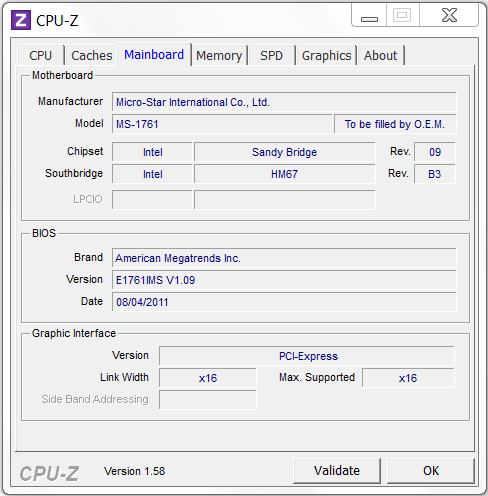Viewport: 488px width, 496px height.
Task: Select the BIOS Version field E1761IMS V1.09
Action: coord(284,280)
